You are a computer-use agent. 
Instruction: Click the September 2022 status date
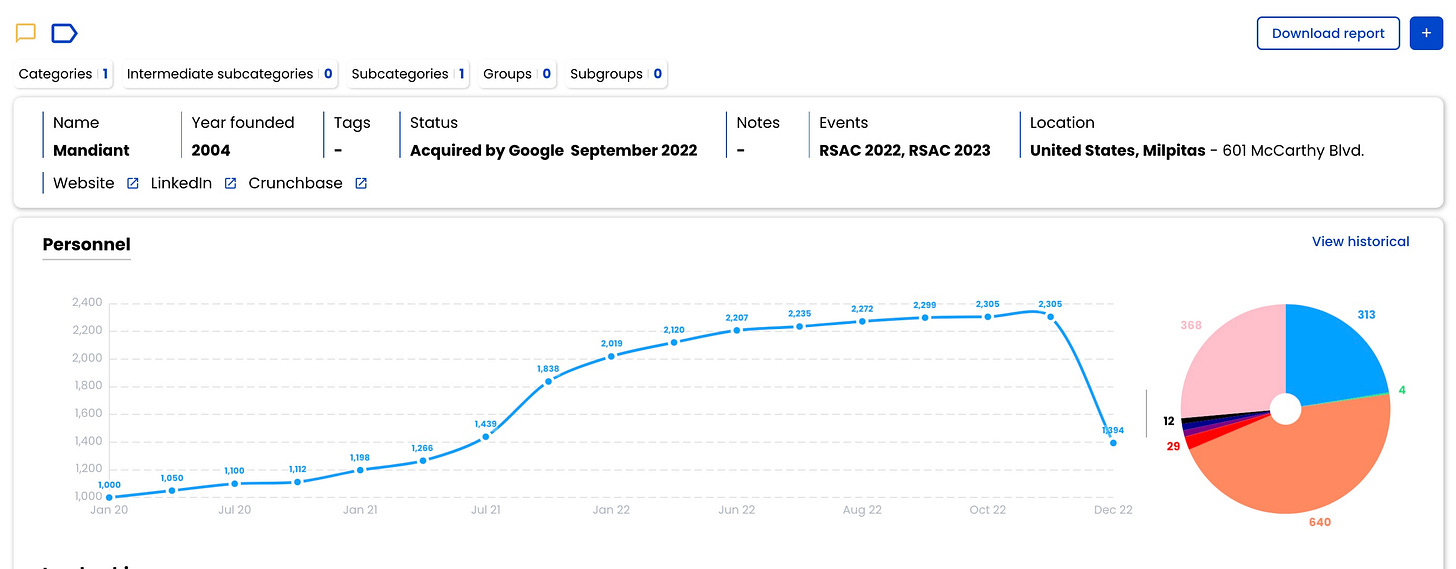(634, 150)
